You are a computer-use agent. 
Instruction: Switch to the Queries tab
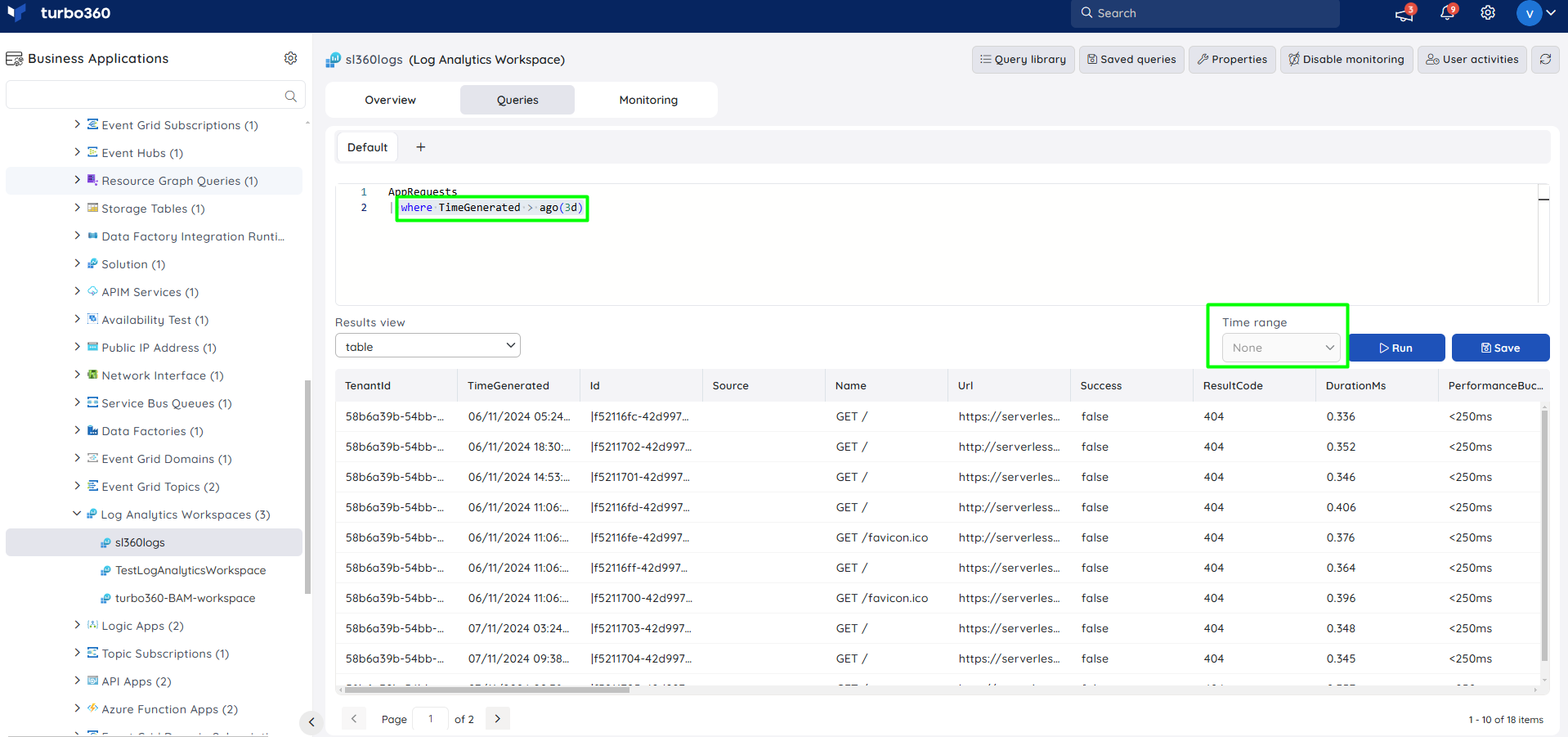tap(517, 100)
